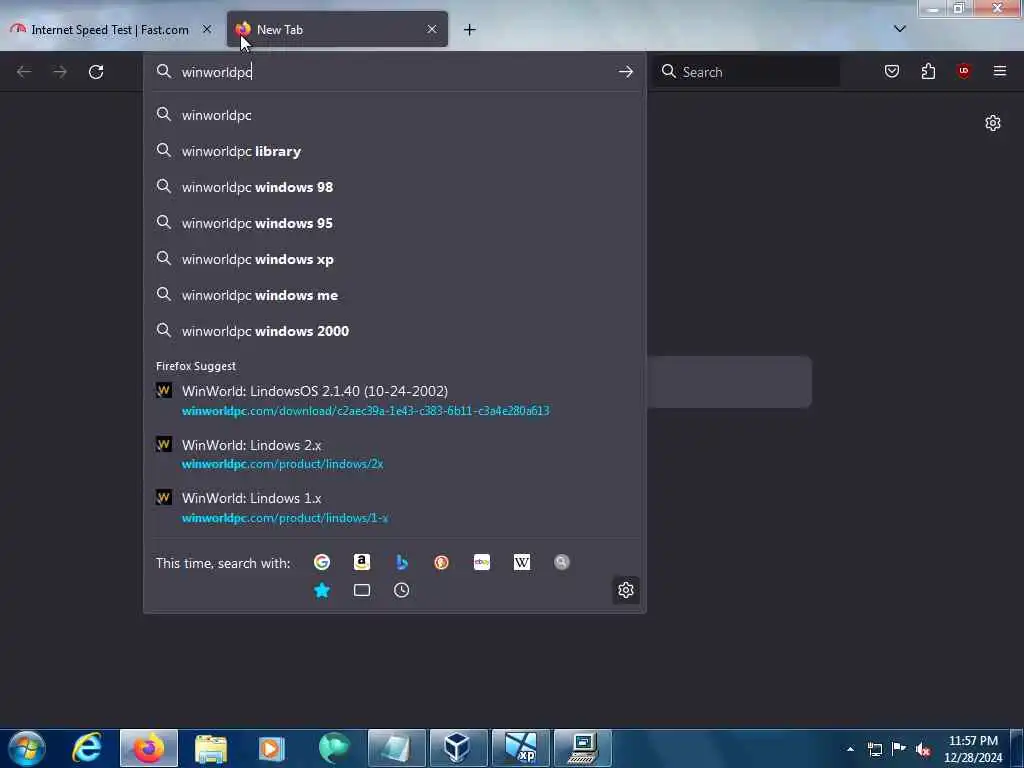The image size is (1024, 768).
Task: Close the Fast.com tab
Action: (207, 29)
